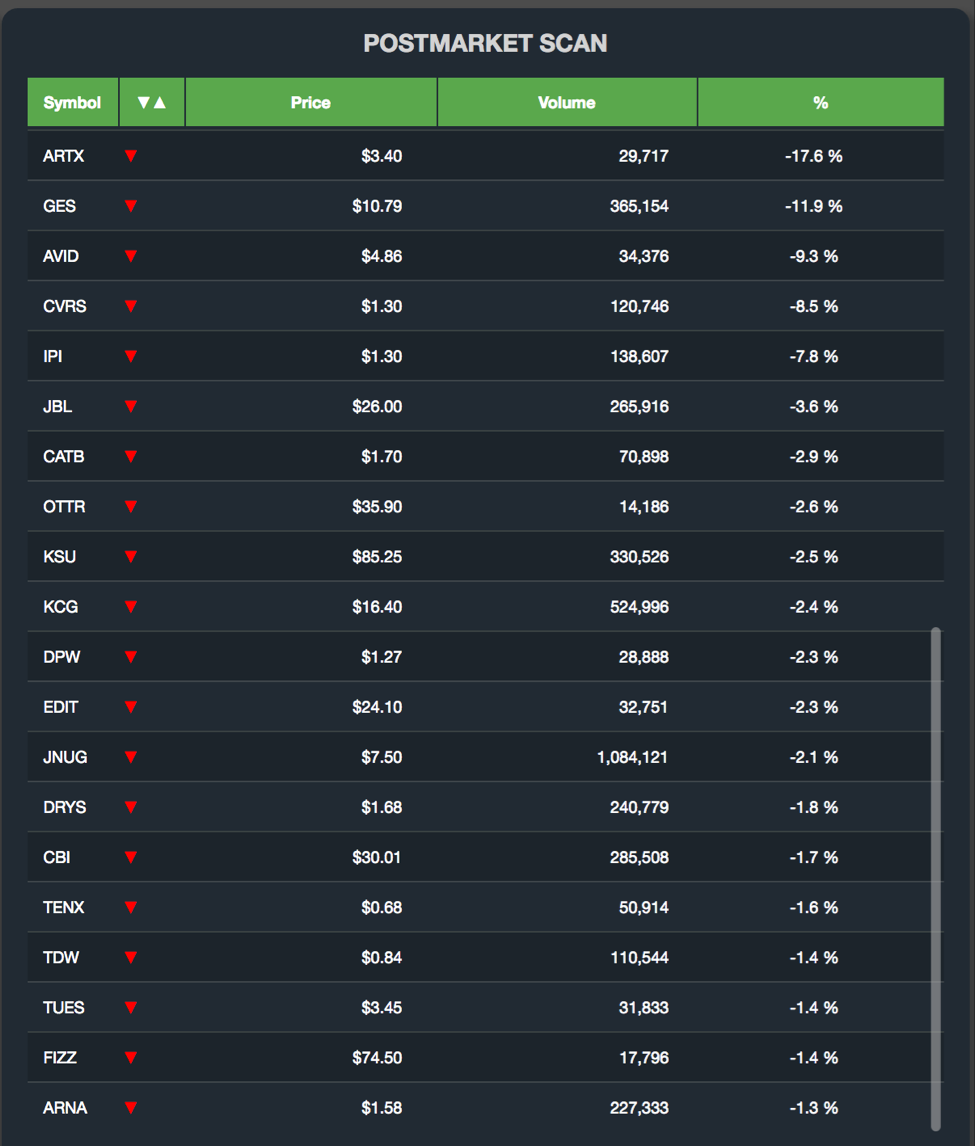Click the red arrow in the KSU row
The width and height of the screenshot is (975, 1146).
click(131, 557)
